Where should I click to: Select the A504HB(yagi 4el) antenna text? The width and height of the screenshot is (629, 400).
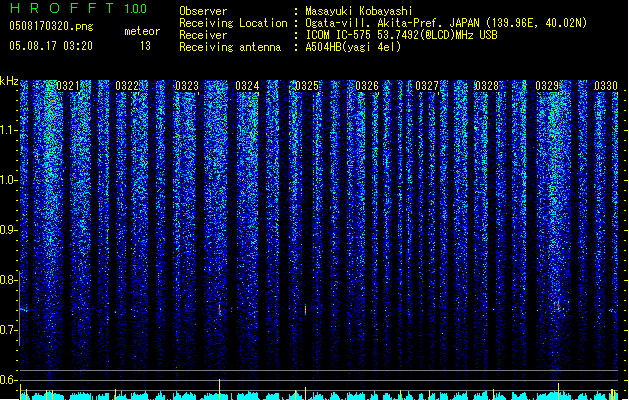(x=353, y=47)
